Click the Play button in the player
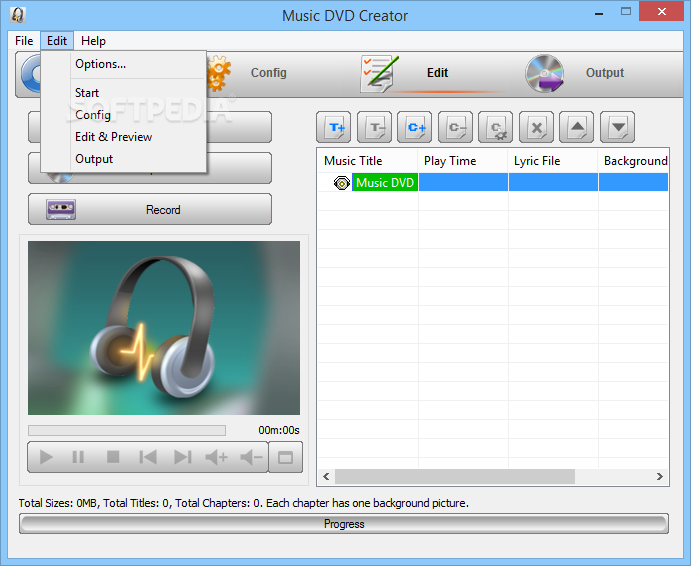The height and width of the screenshot is (566, 691). click(46, 457)
